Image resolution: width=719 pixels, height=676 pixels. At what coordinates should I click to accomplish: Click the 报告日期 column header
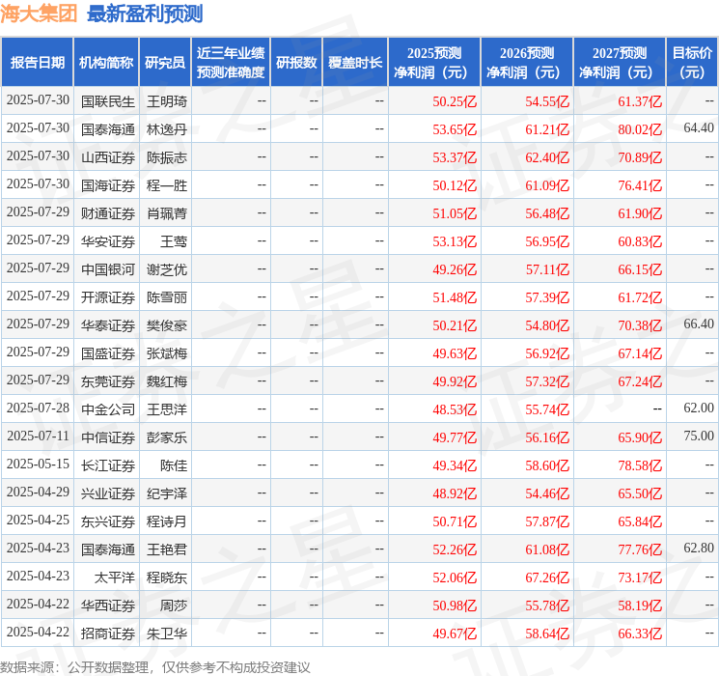[37, 62]
